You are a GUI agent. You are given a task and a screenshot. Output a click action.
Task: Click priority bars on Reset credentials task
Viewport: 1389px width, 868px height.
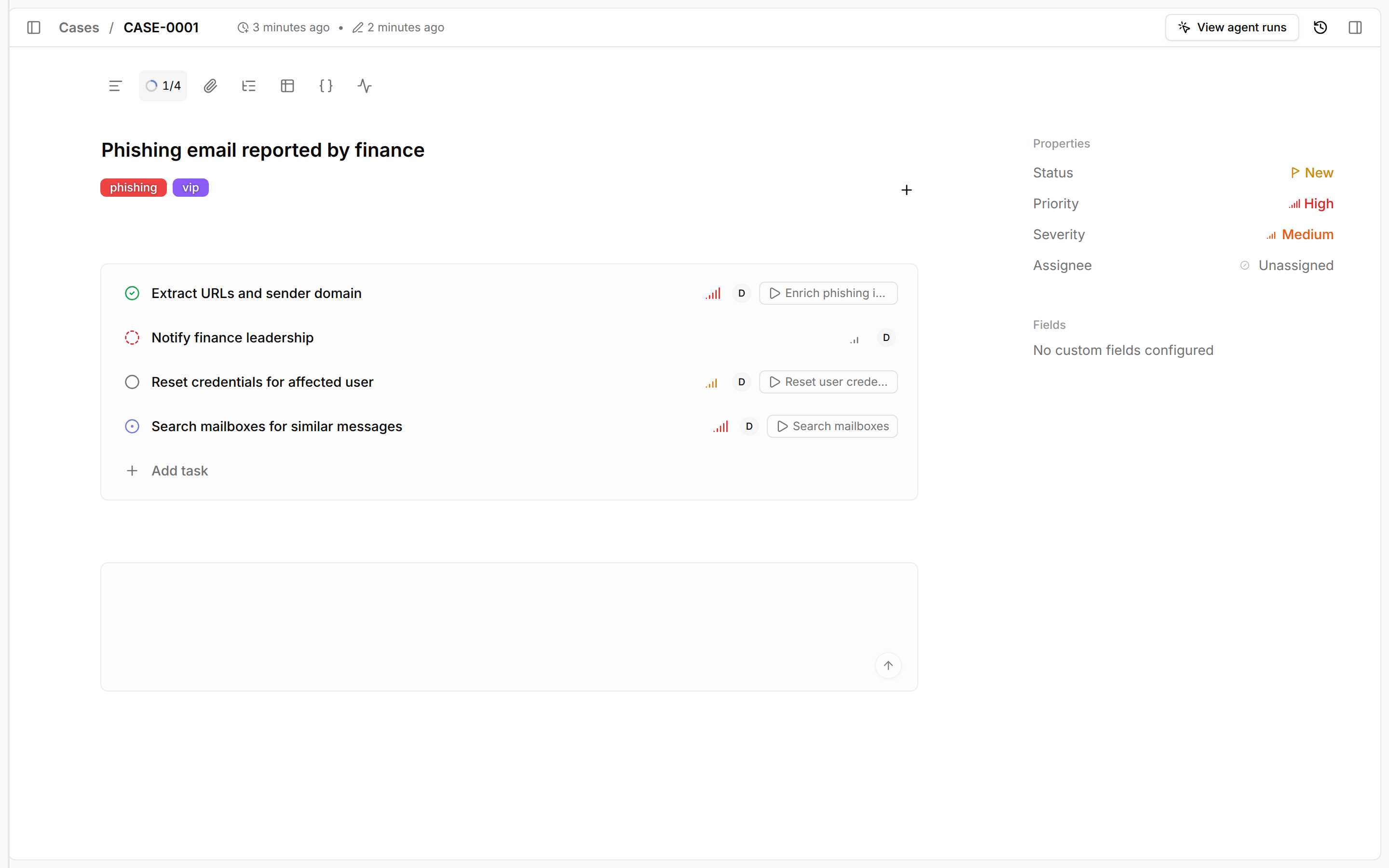(712, 383)
